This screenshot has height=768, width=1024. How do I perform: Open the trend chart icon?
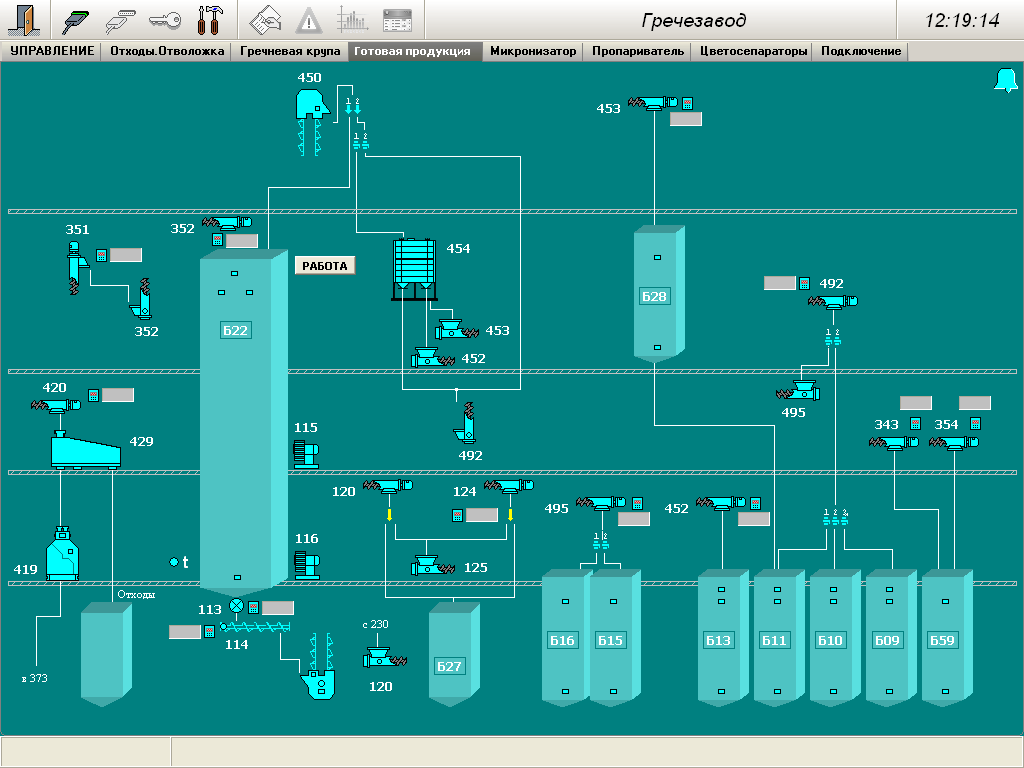352,20
